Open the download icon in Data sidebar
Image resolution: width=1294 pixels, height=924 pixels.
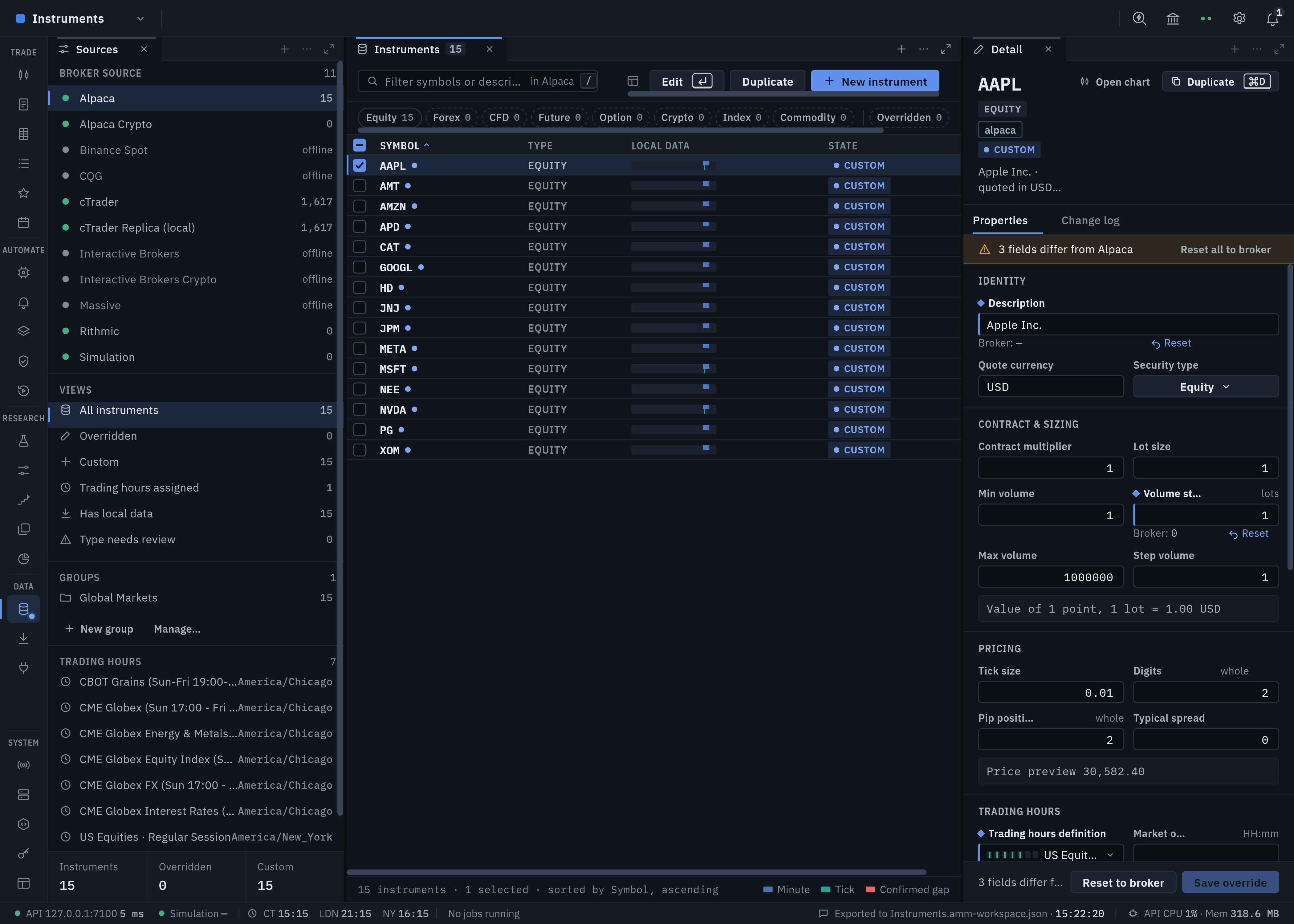tap(23, 638)
